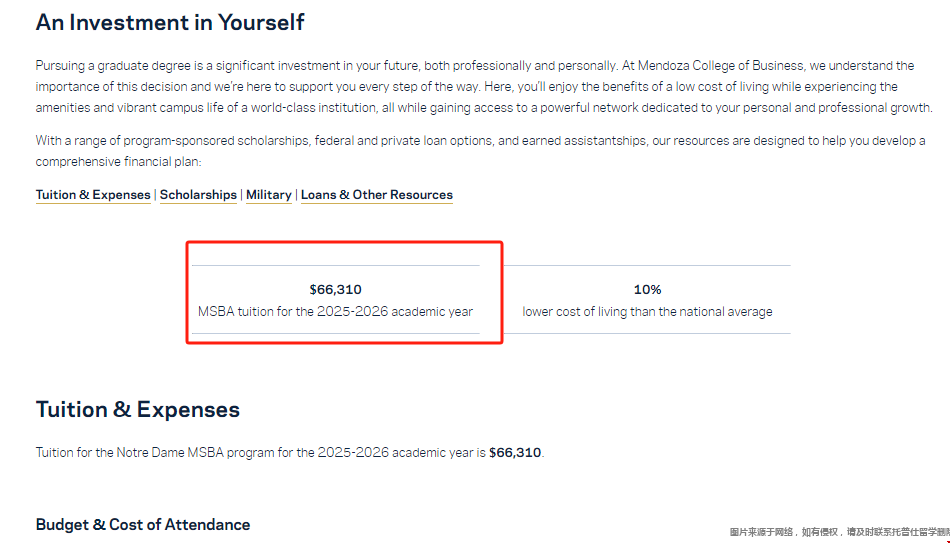Follow the Scholarships link
This screenshot has width=950, height=543.
pyautogui.click(x=198, y=195)
